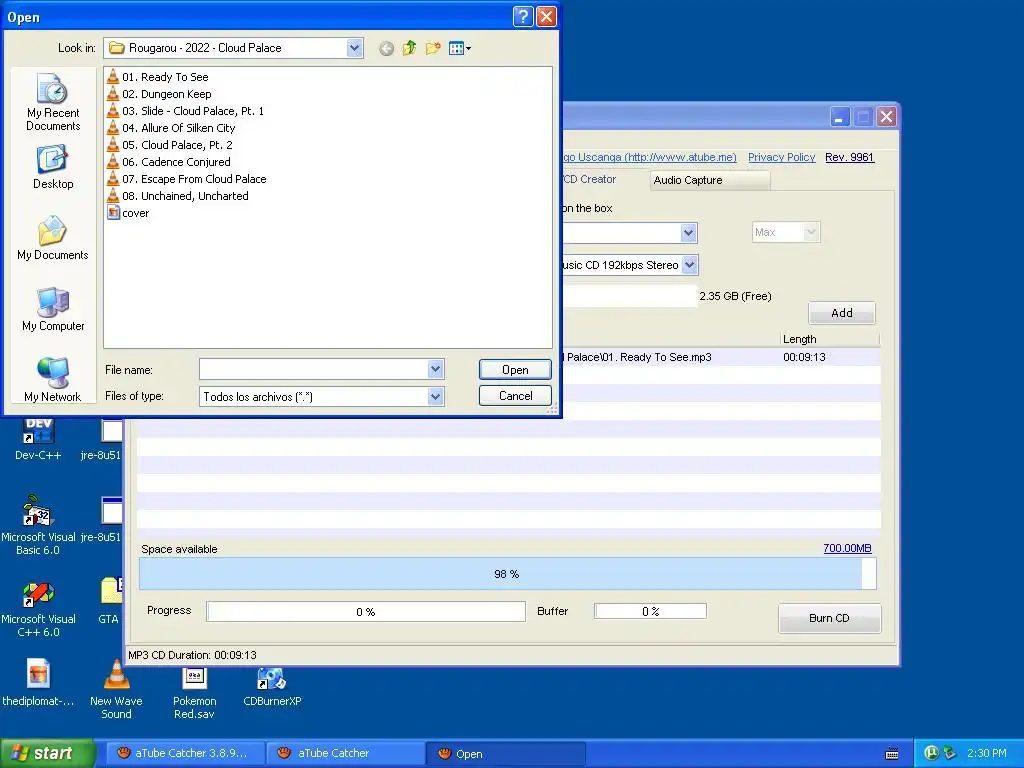Open My Computer in places bar
Viewport: 1024px width, 768px height.
[53, 310]
